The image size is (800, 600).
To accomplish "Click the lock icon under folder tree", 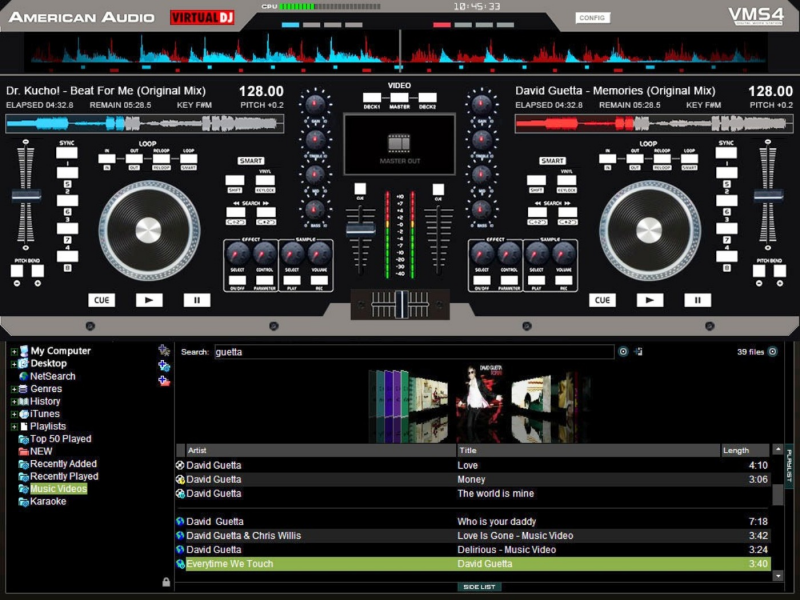I will [x=166, y=582].
